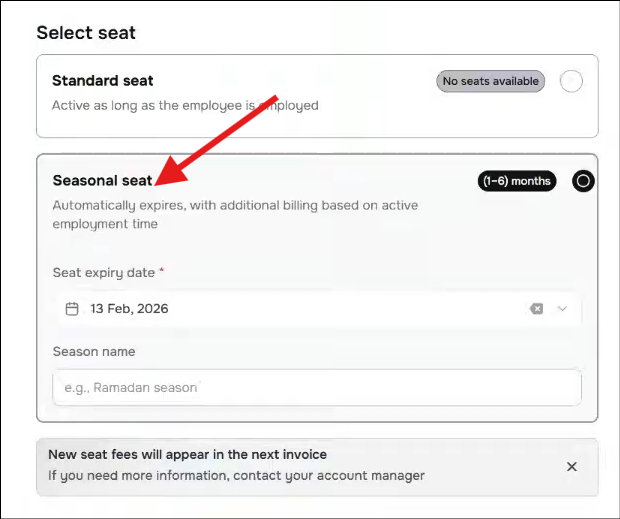Click the Standard seat title
Image resolution: width=620 pixels, height=519 pixels.
[x=103, y=80]
